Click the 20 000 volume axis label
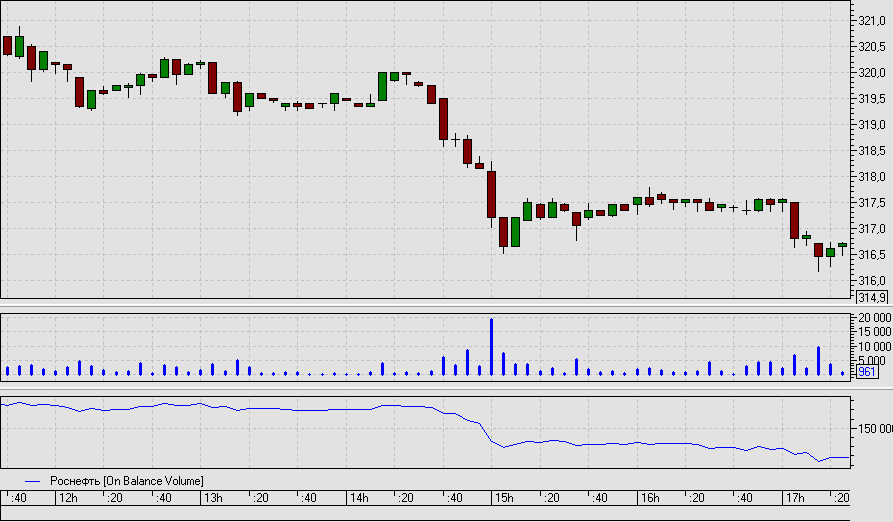893x522 pixels. click(x=875, y=318)
